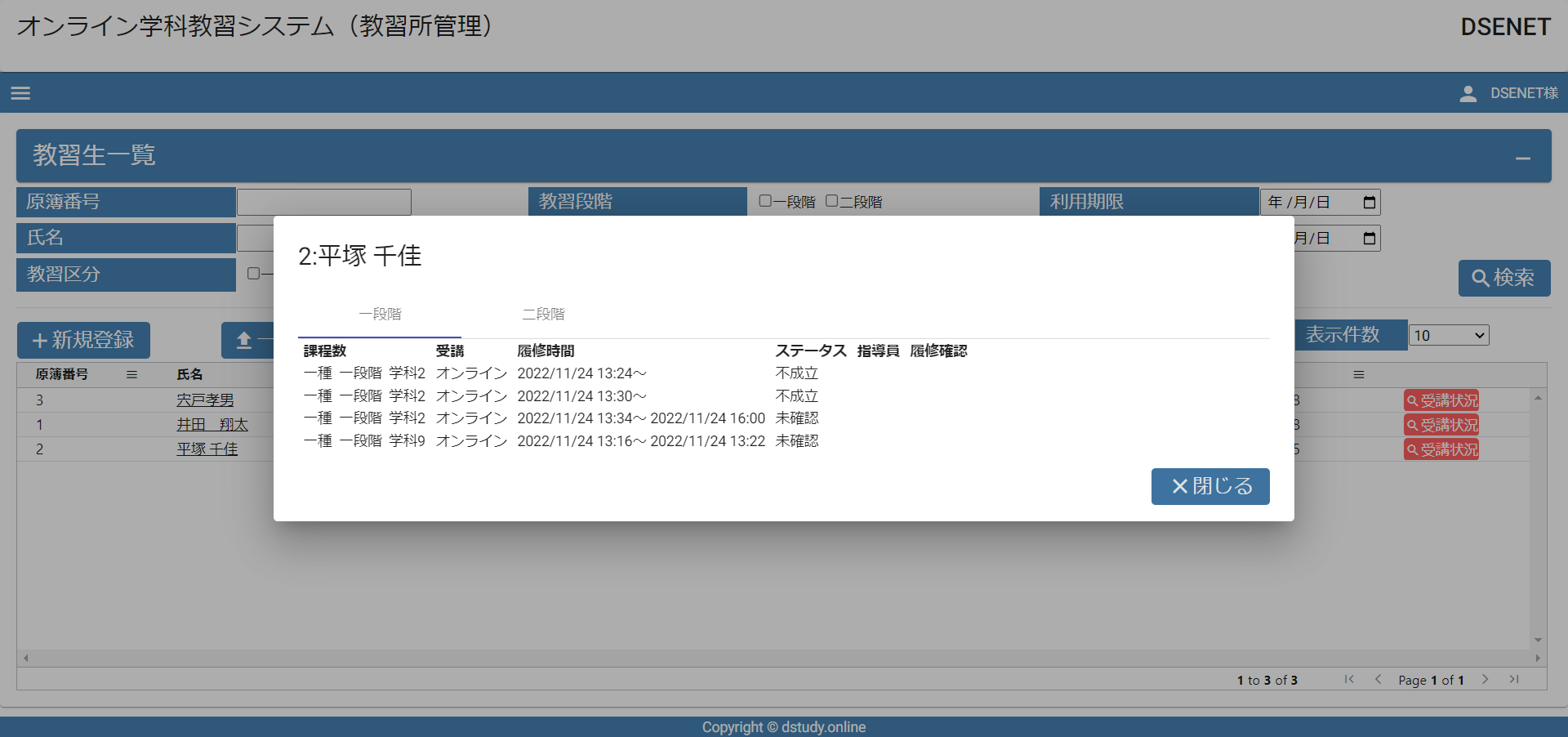Click the DSENET user account icon
The width and height of the screenshot is (1568, 737).
point(1468,93)
